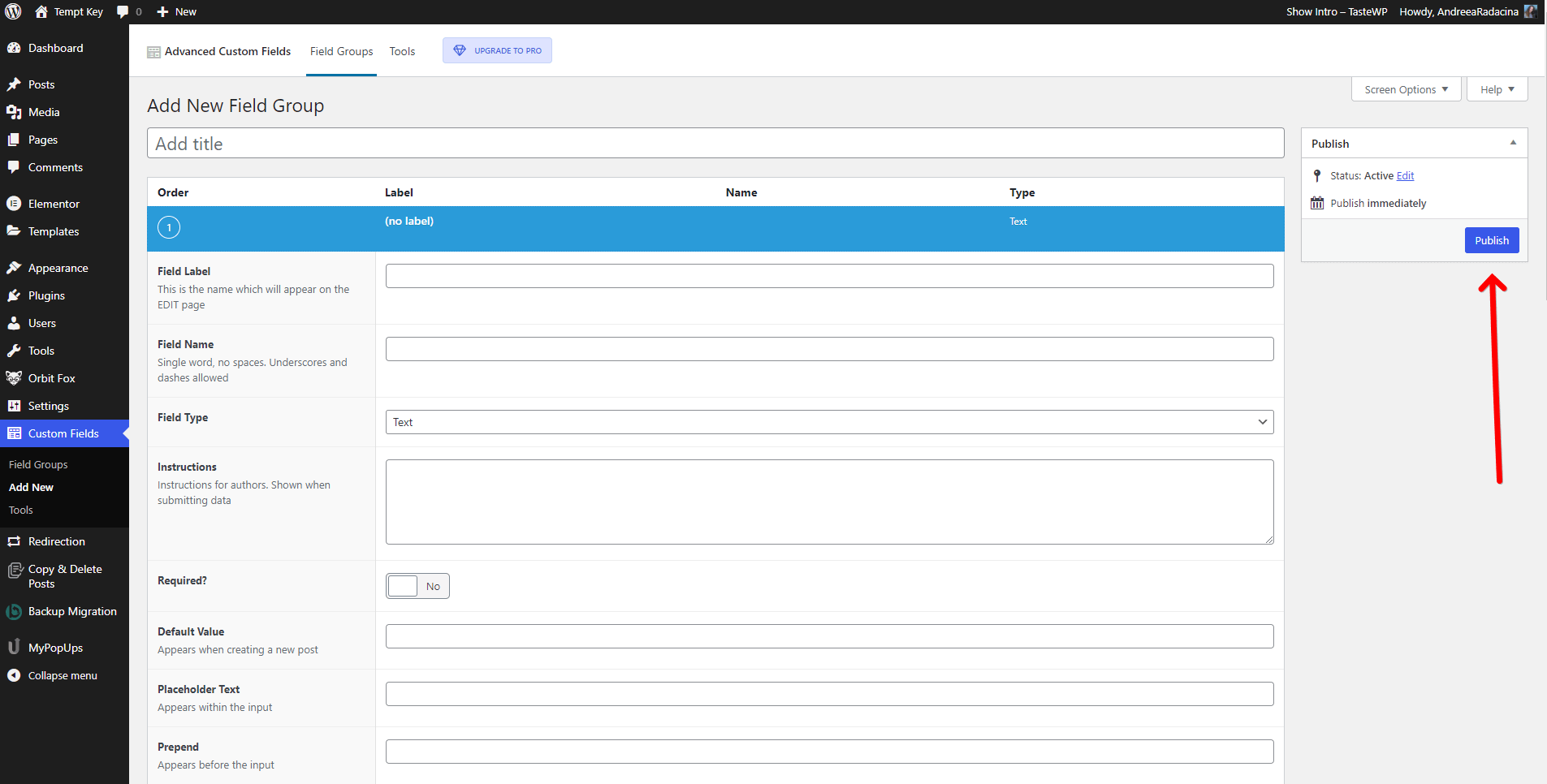
Task: Click the Upgrade to Pro button
Action: click(497, 50)
